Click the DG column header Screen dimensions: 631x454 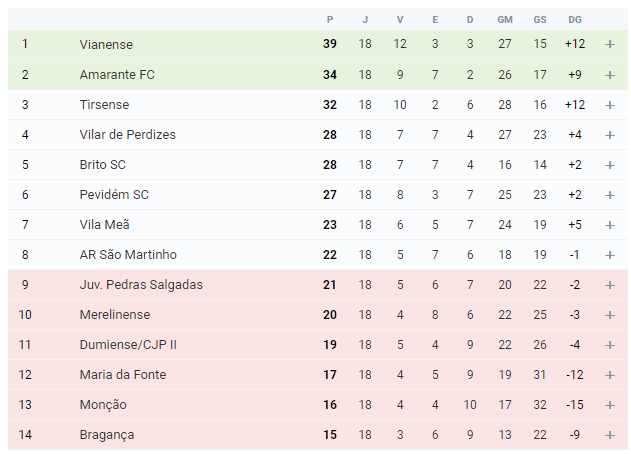pyautogui.click(x=575, y=19)
